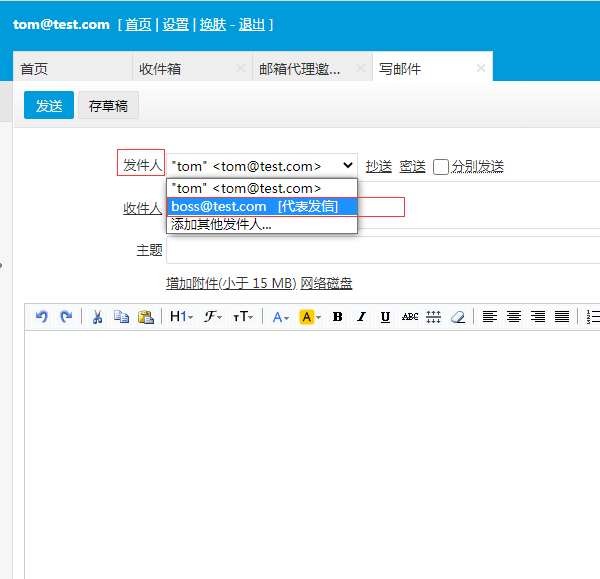Open the yellow highlight color dropdown
Screen dimensions: 600x579
[310, 317]
